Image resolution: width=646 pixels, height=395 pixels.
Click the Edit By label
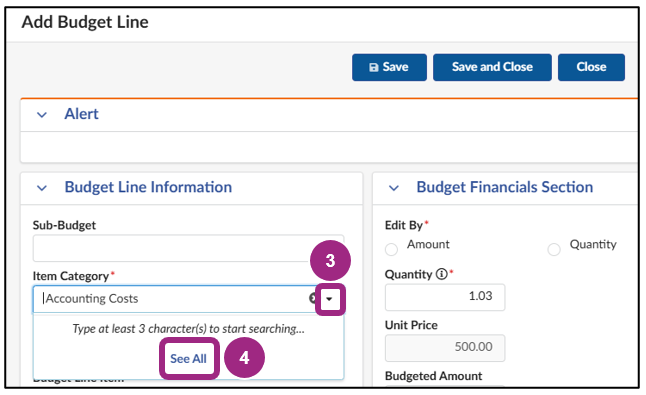404,225
